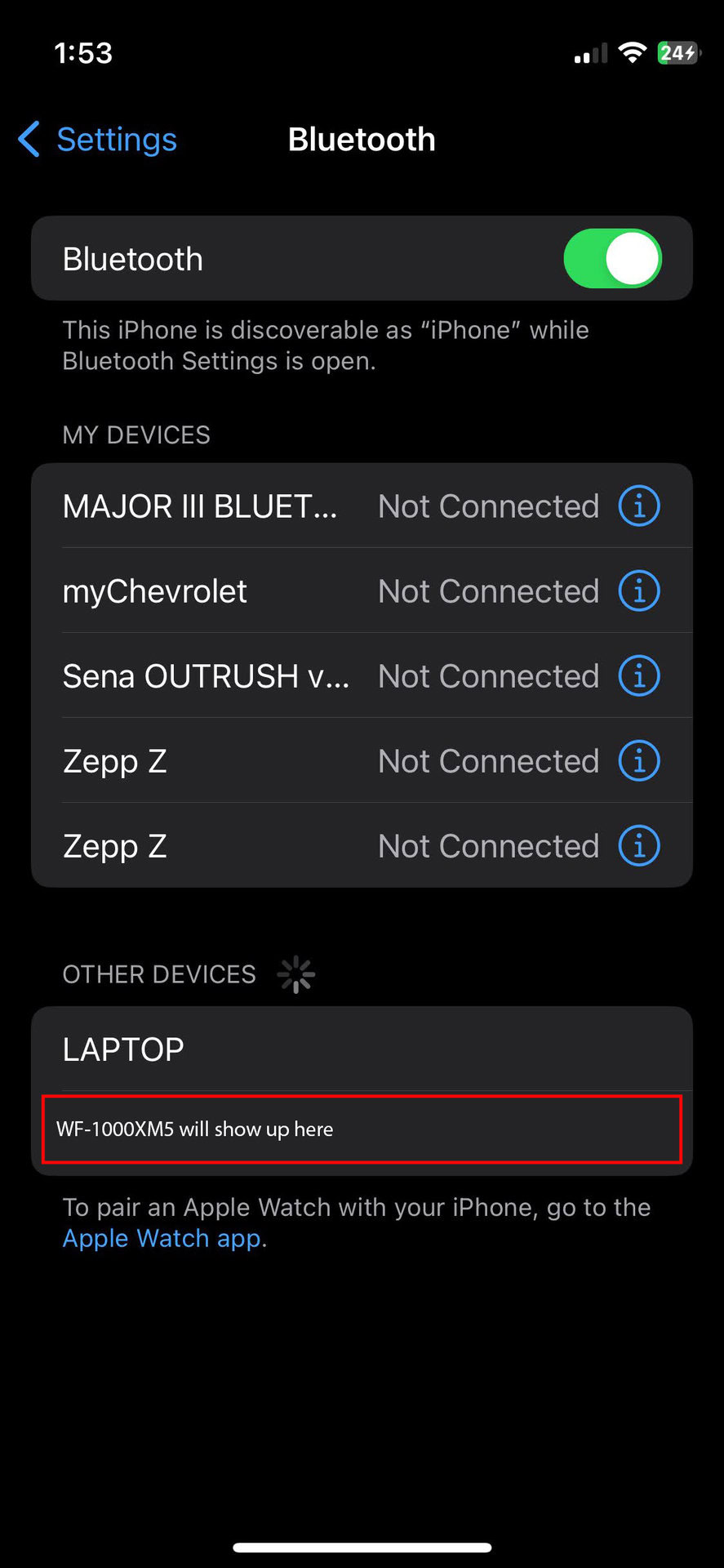Tap the Wi-Fi status icon

point(632,53)
